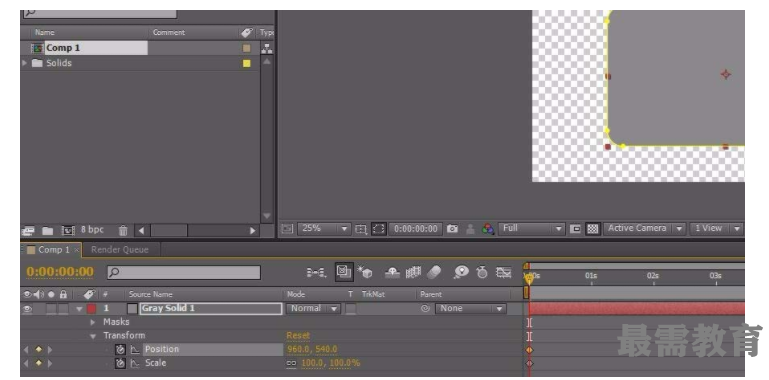Click the Position value 960.0, 540.0
769x380 pixels.
point(312,350)
